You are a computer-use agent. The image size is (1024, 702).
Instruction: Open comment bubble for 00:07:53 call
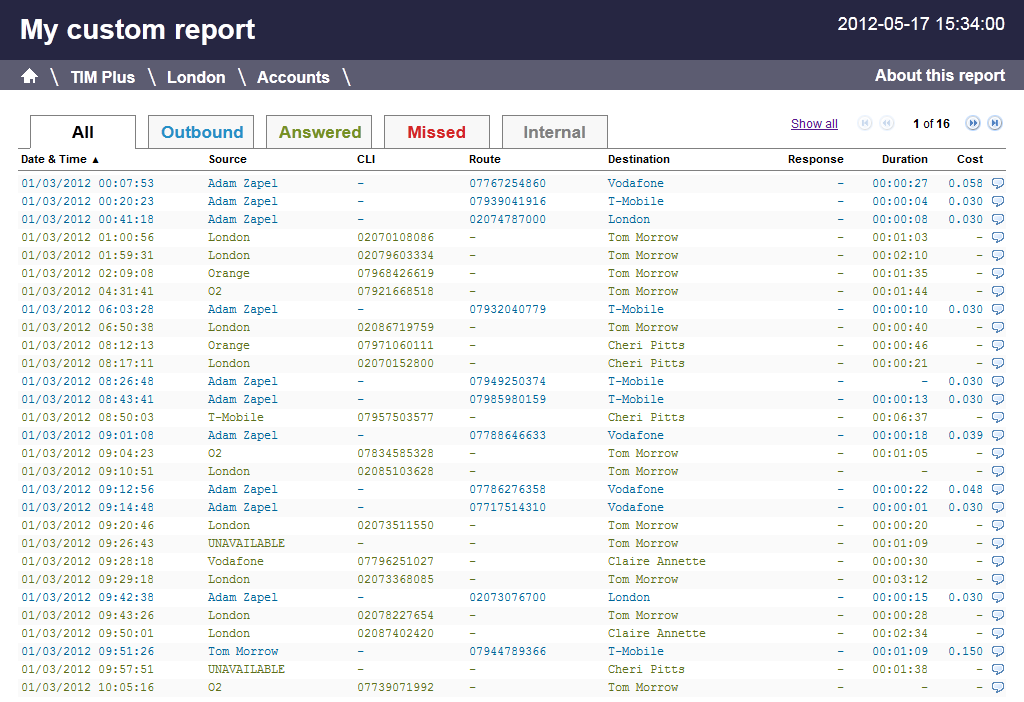997,183
